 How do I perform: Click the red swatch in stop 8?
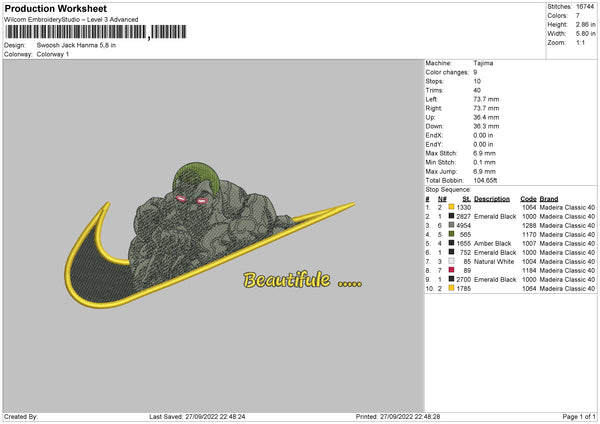(452, 270)
